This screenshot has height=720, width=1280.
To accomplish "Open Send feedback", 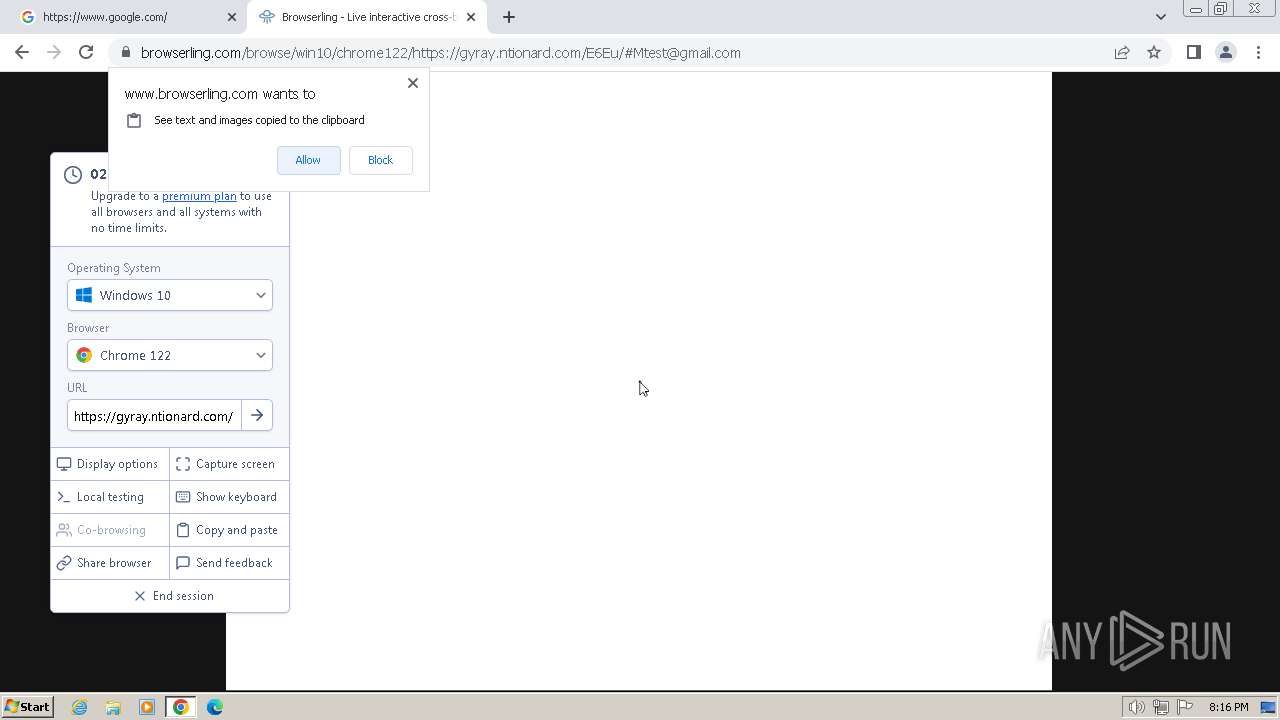I will [x=229, y=563].
